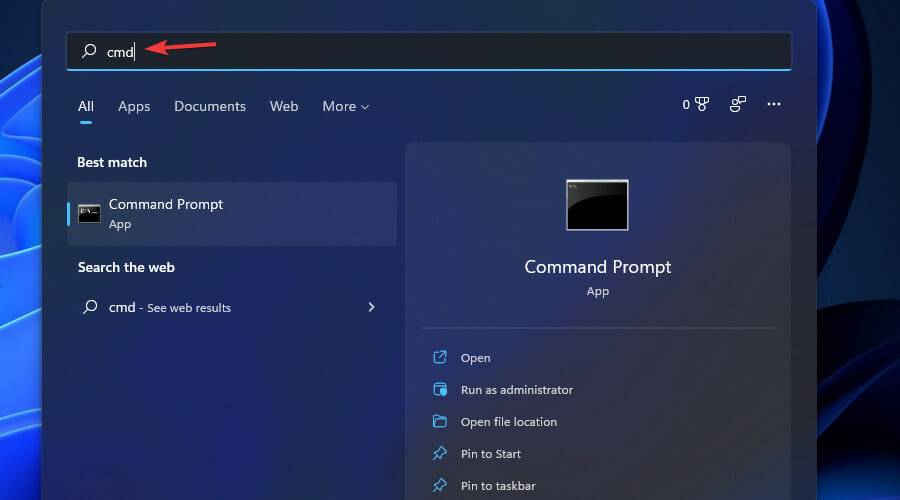This screenshot has width=900, height=500.
Task: Click the Open action icon
Action: (440, 357)
